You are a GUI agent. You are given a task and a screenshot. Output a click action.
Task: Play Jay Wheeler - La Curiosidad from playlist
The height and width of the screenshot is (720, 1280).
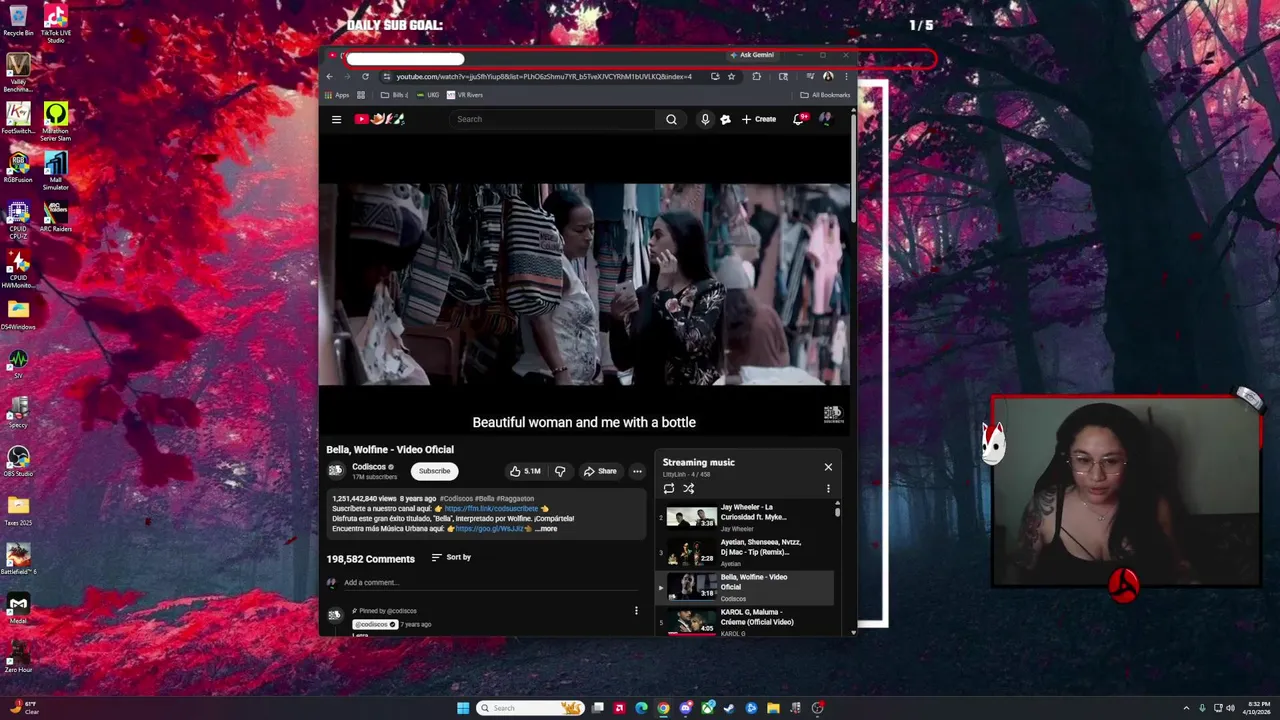click(x=745, y=517)
